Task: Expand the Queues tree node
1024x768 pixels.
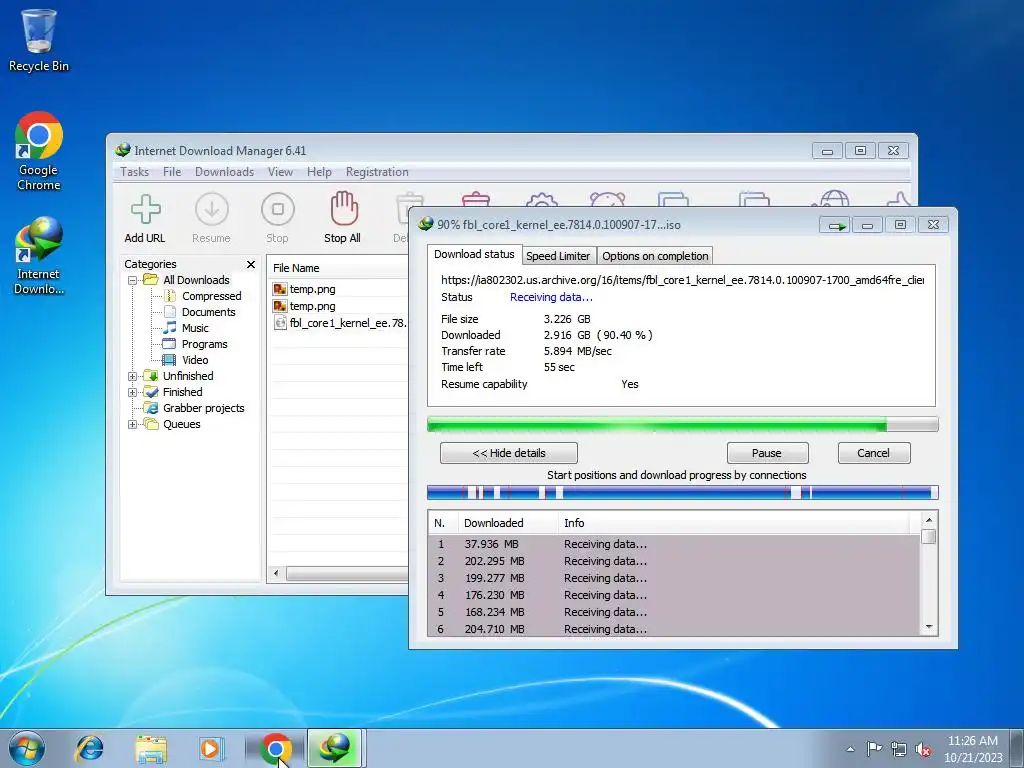Action: pyautogui.click(x=132, y=424)
